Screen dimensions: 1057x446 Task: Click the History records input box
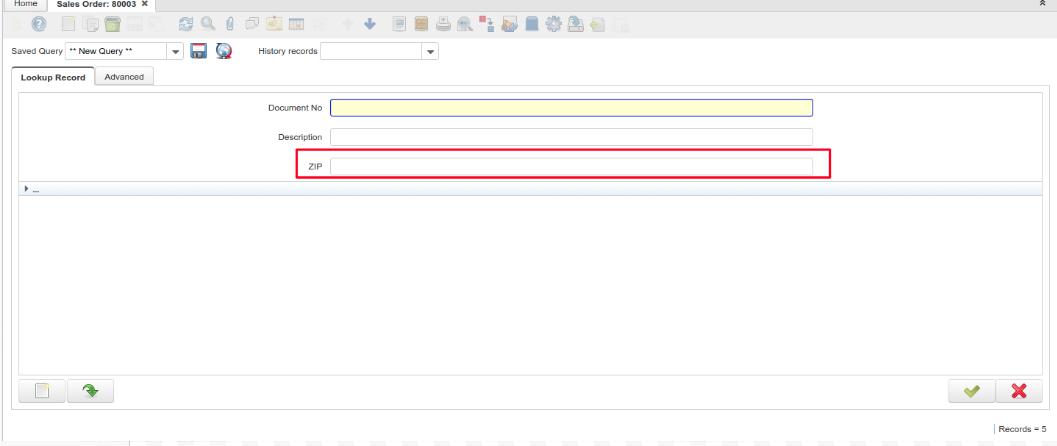pos(371,51)
